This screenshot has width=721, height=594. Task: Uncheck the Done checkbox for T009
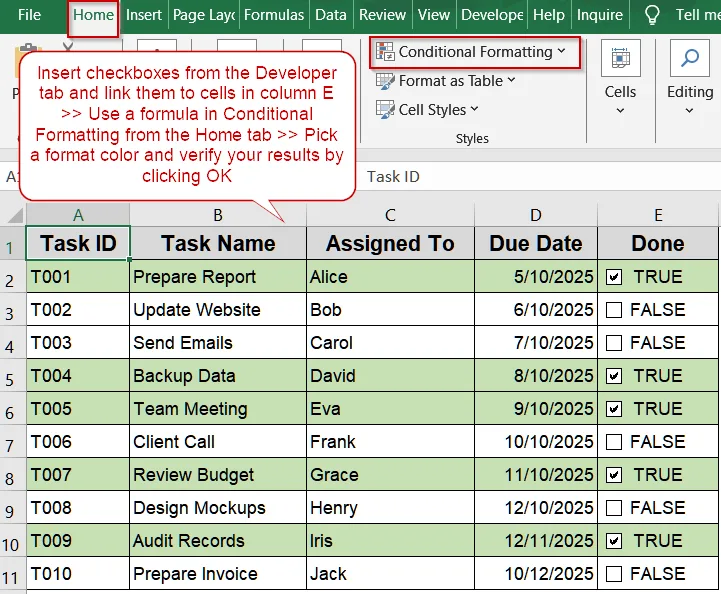614,541
